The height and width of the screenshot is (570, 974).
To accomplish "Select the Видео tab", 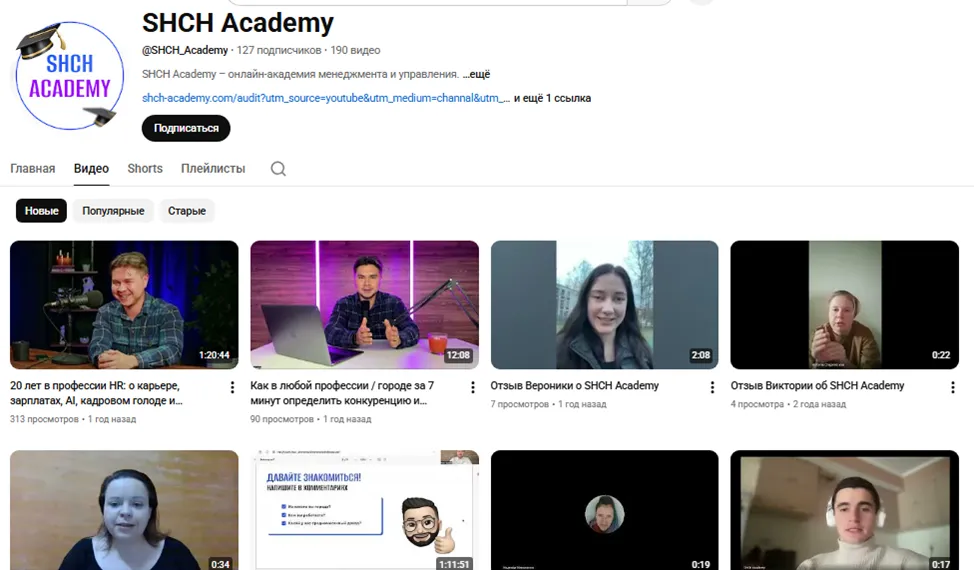I will coord(91,168).
